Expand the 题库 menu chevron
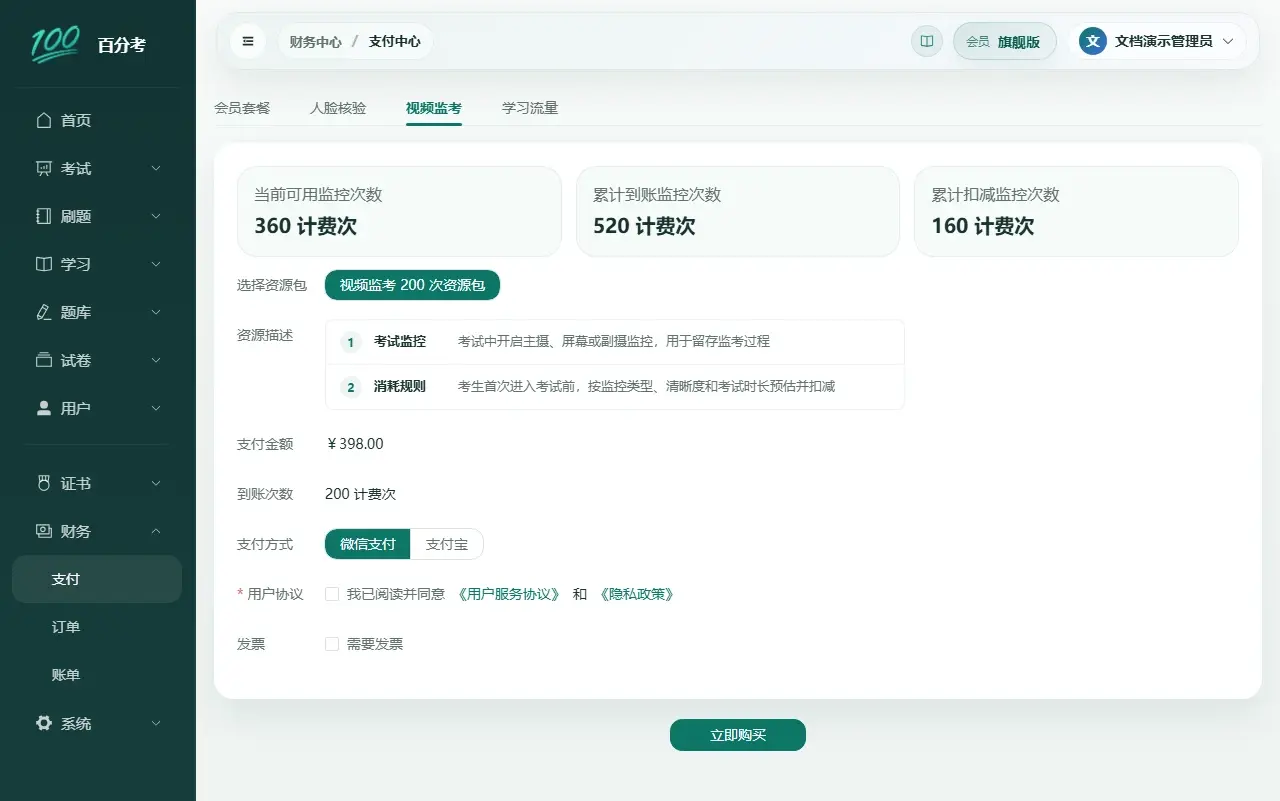Viewport: 1280px width, 801px height. click(x=156, y=312)
